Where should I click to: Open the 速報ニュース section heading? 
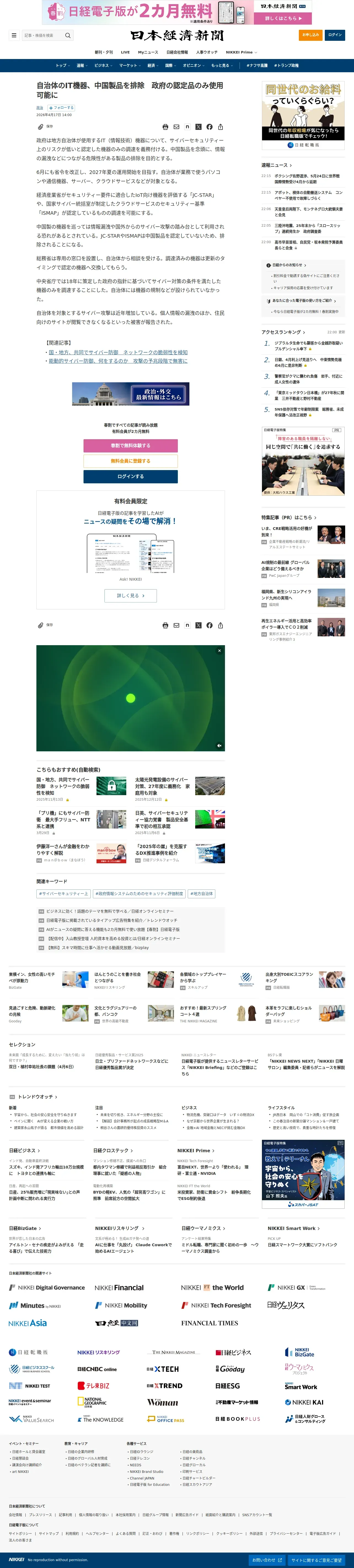tap(277, 165)
